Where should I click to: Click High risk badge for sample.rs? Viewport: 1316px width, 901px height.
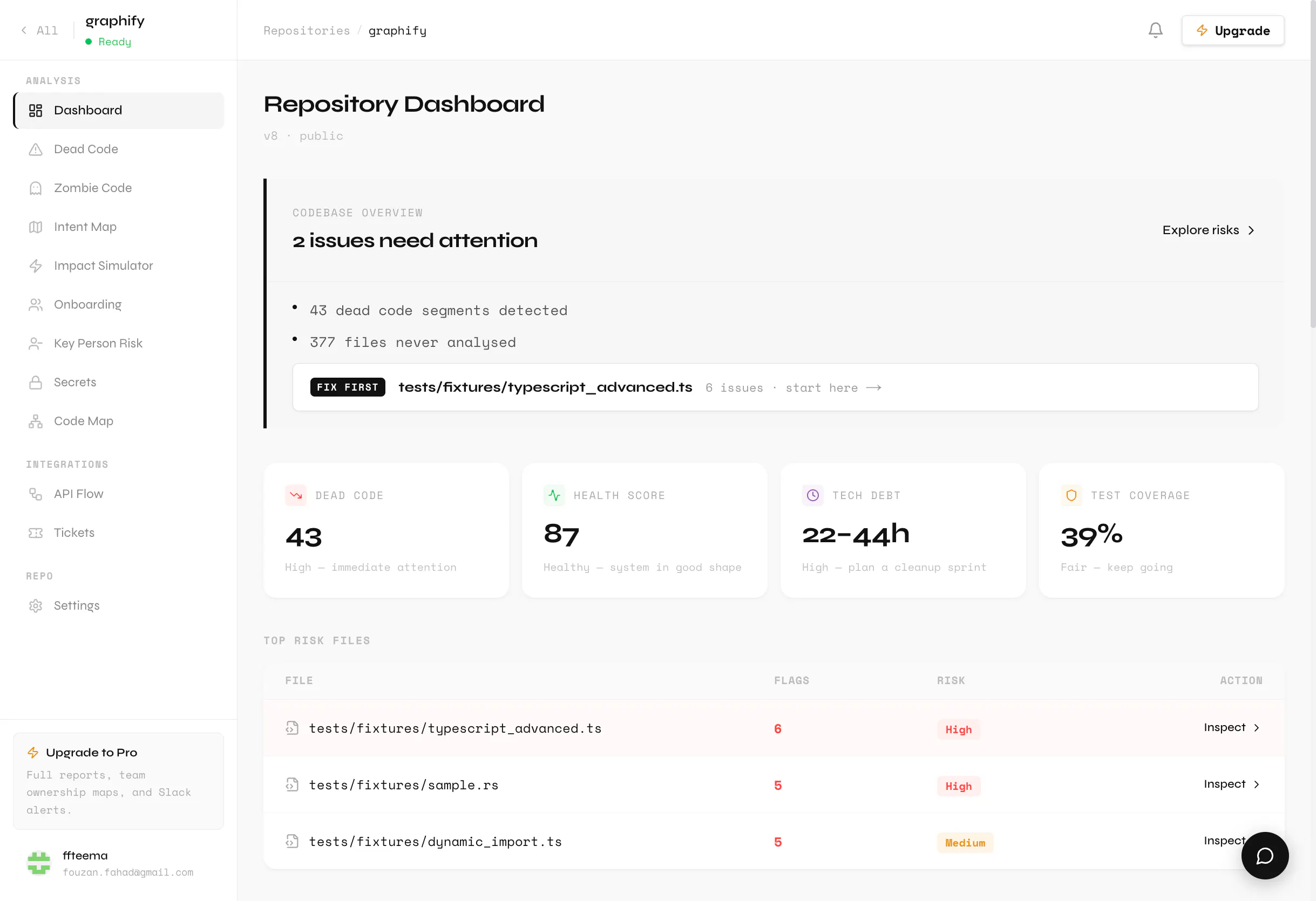coord(958,786)
